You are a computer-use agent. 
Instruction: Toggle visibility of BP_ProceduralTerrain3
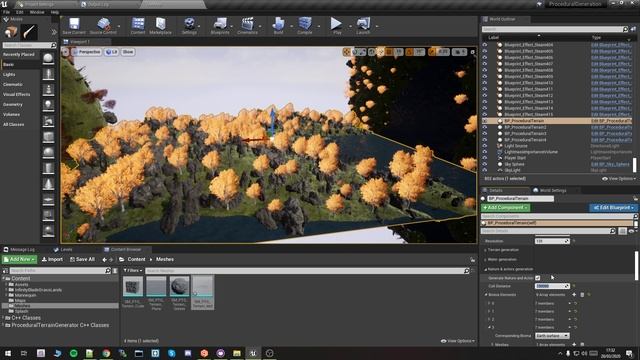(485, 133)
